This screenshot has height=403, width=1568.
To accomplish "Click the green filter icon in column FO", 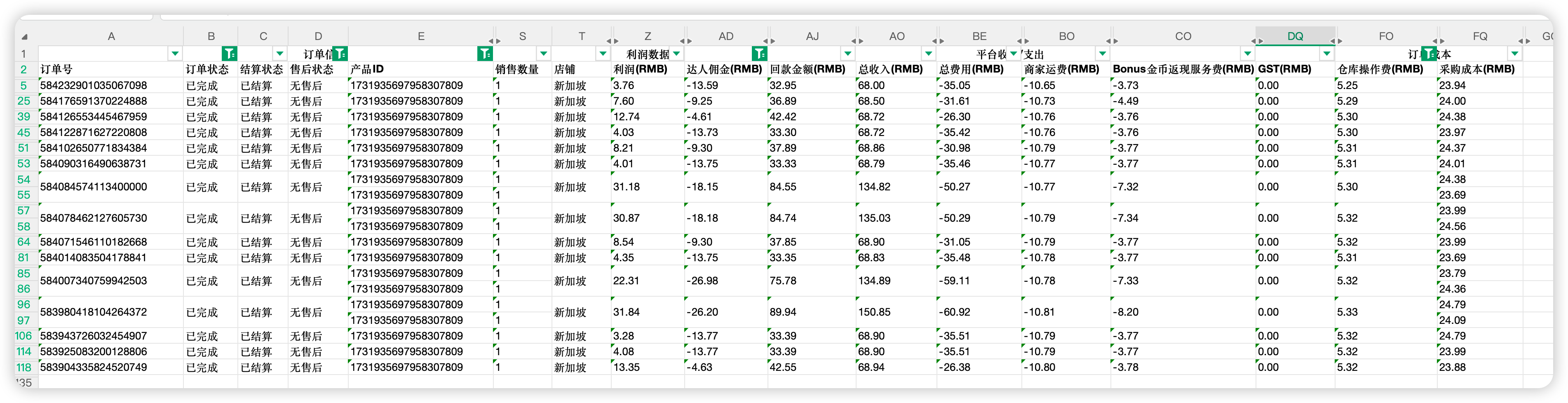I will pyautogui.click(x=1429, y=54).
